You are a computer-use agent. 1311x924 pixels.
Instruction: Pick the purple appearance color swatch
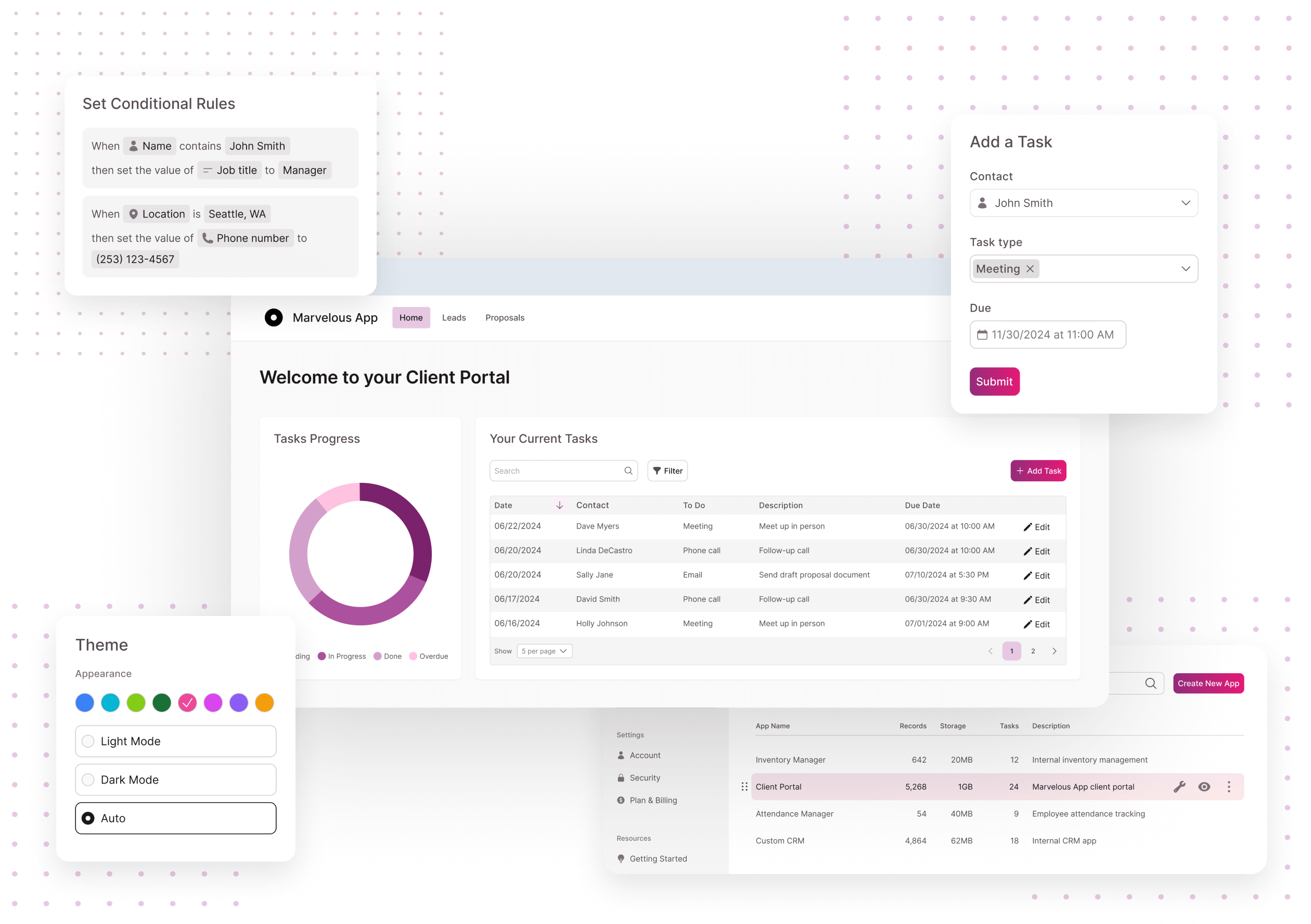click(239, 703)
